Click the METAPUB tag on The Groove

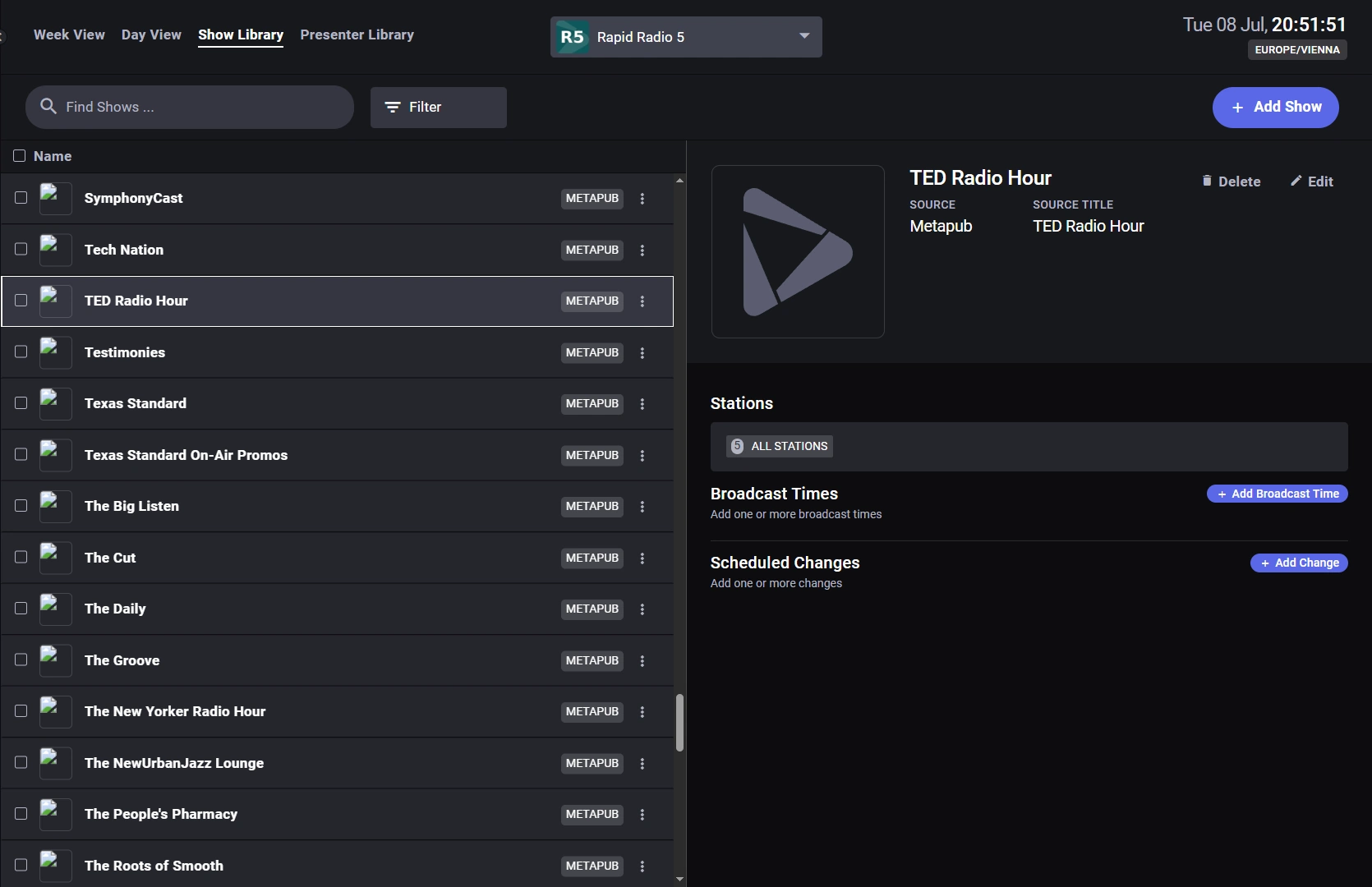592,661
